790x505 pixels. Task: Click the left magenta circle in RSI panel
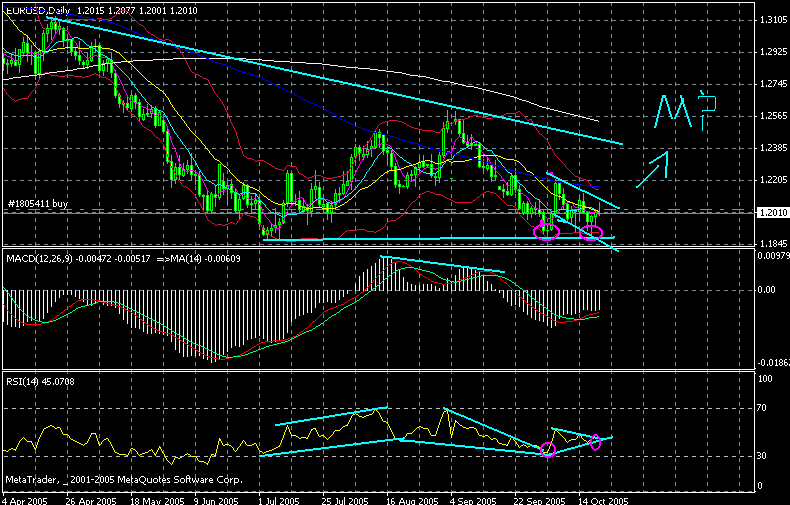(x=548, y=449)
